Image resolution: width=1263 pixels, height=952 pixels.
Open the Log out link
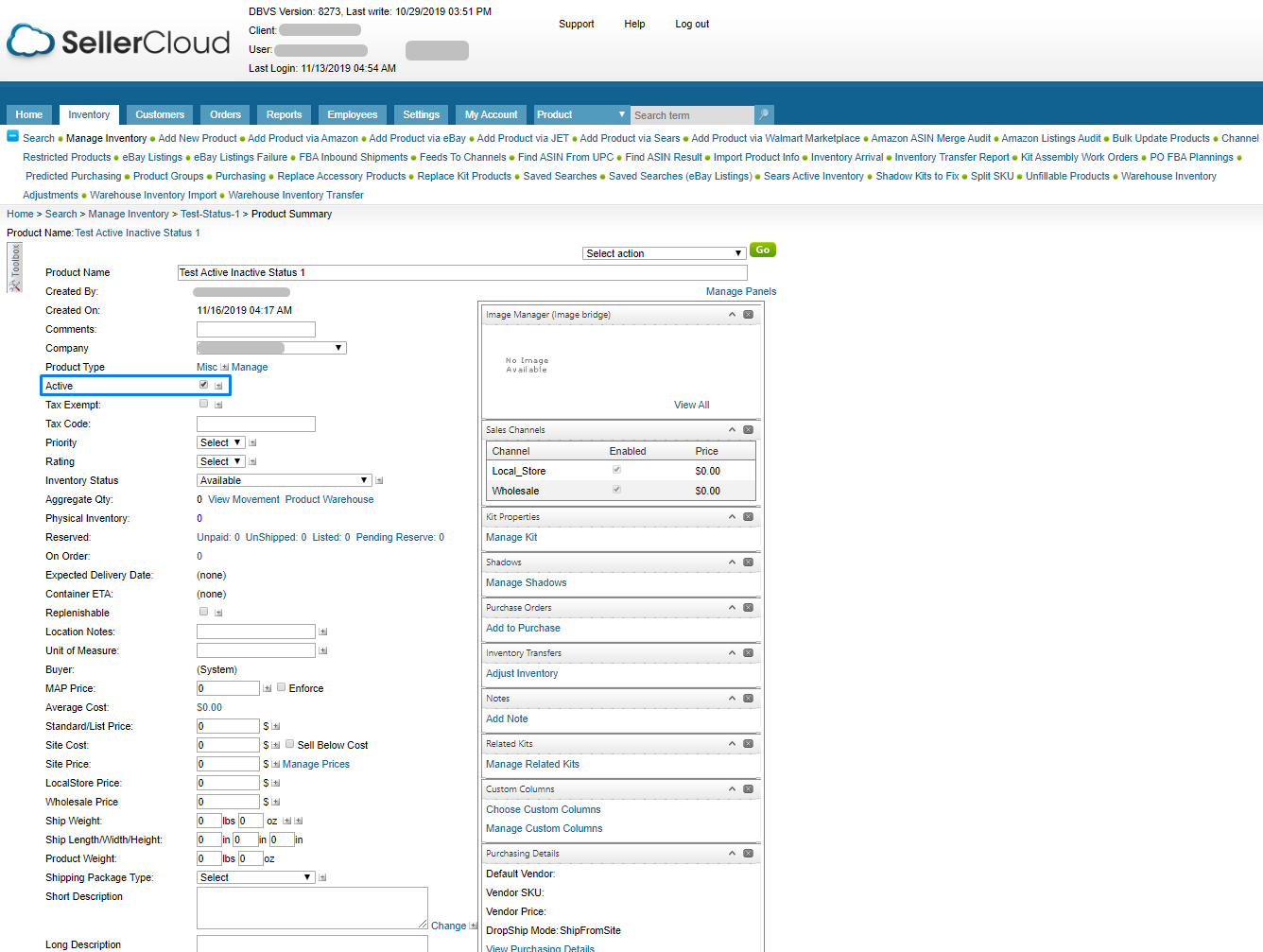(692, 25)
